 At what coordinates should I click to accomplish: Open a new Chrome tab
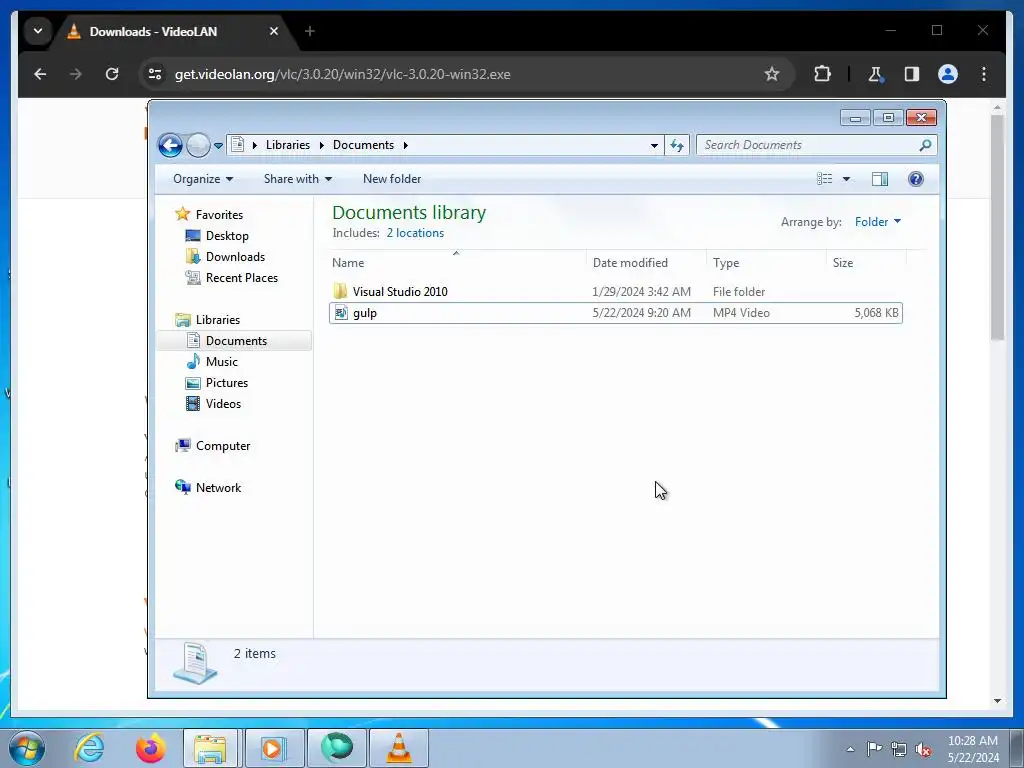310,31
